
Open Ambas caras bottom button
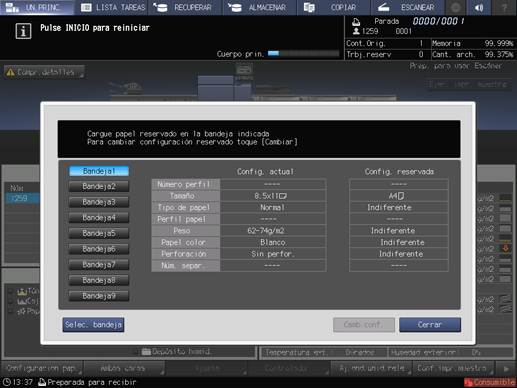coord(124,368)
